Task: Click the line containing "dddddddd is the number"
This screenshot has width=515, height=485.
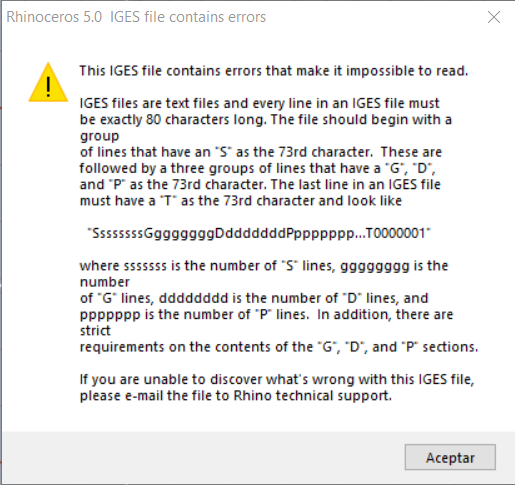Action: click(254, 298)
